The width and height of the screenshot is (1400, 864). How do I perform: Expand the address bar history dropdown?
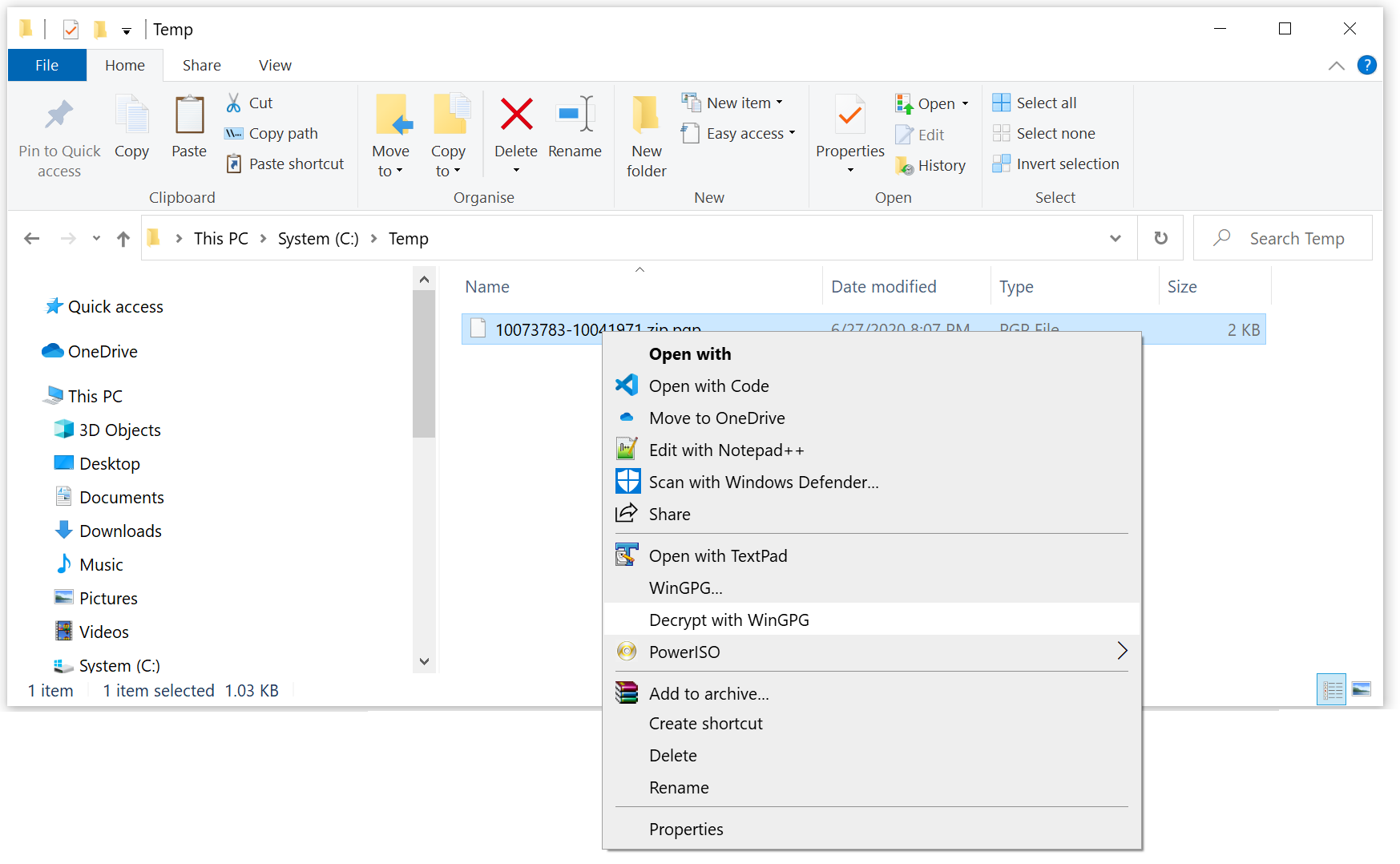pyautogui.click(x=1115, y=238)
